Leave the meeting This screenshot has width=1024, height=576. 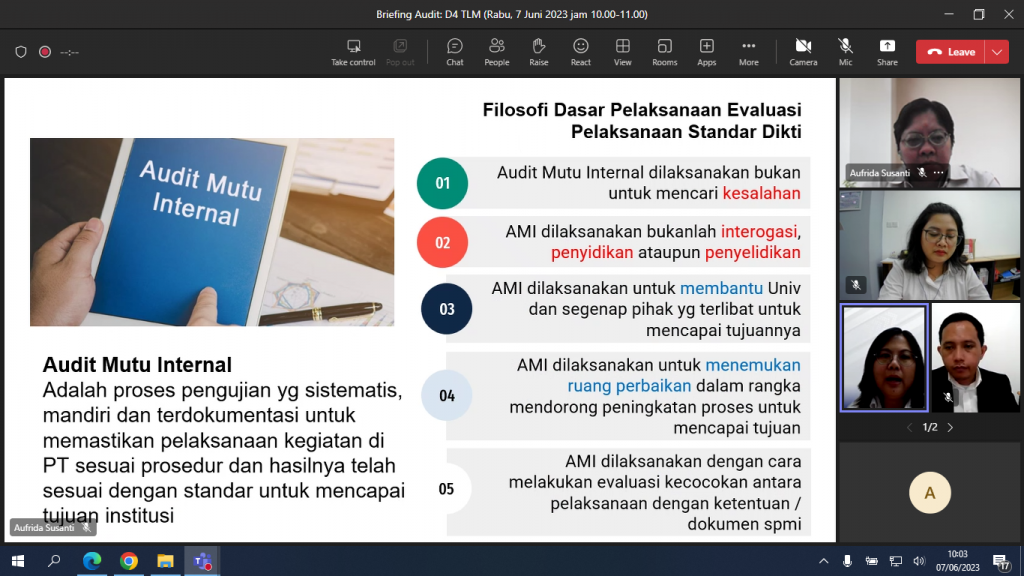coord(950,52)
